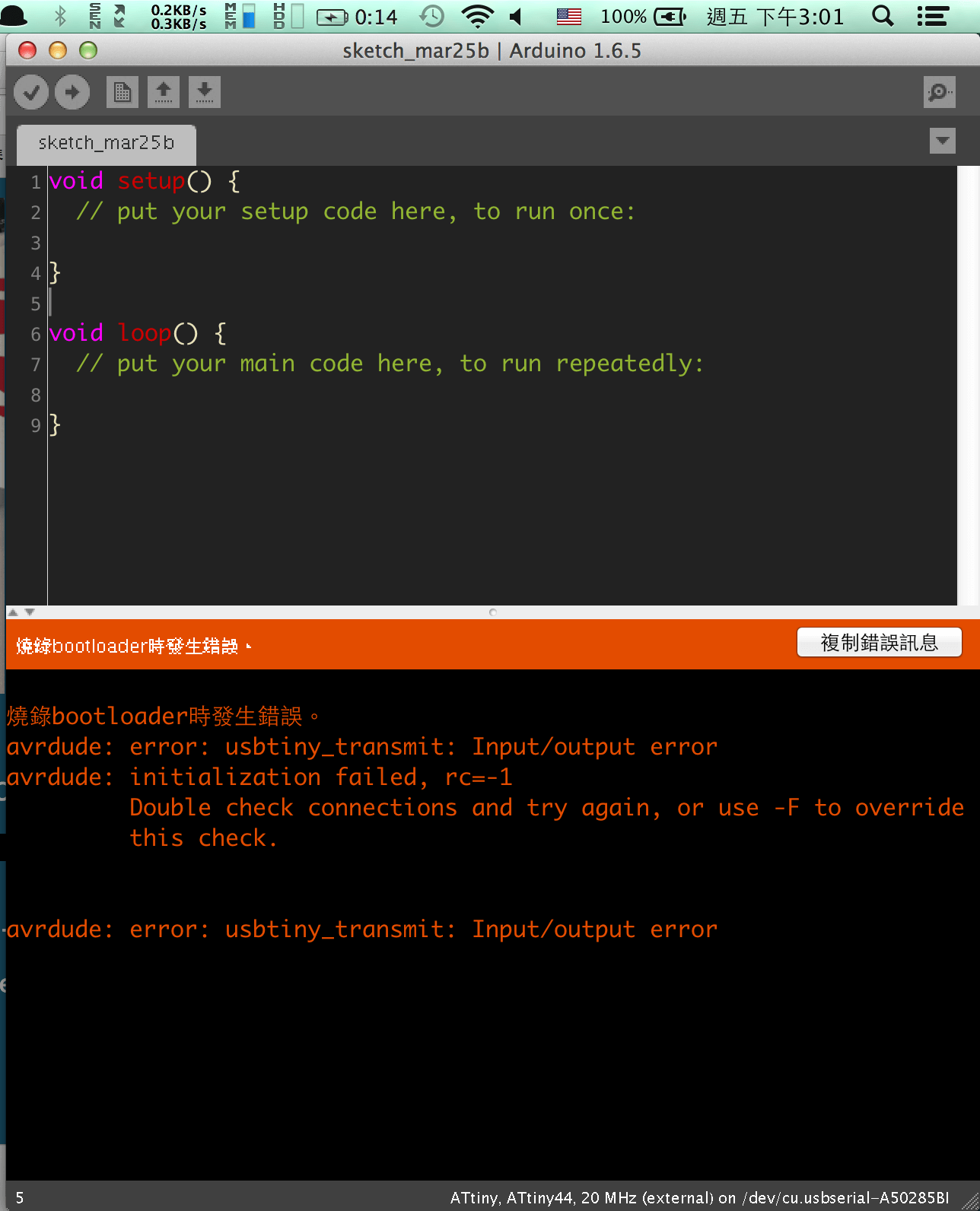Image resolution: width=980 pixels, height=1211 pixels.
Task: Open Spotlight search icon
Action: tap(883, 16)
